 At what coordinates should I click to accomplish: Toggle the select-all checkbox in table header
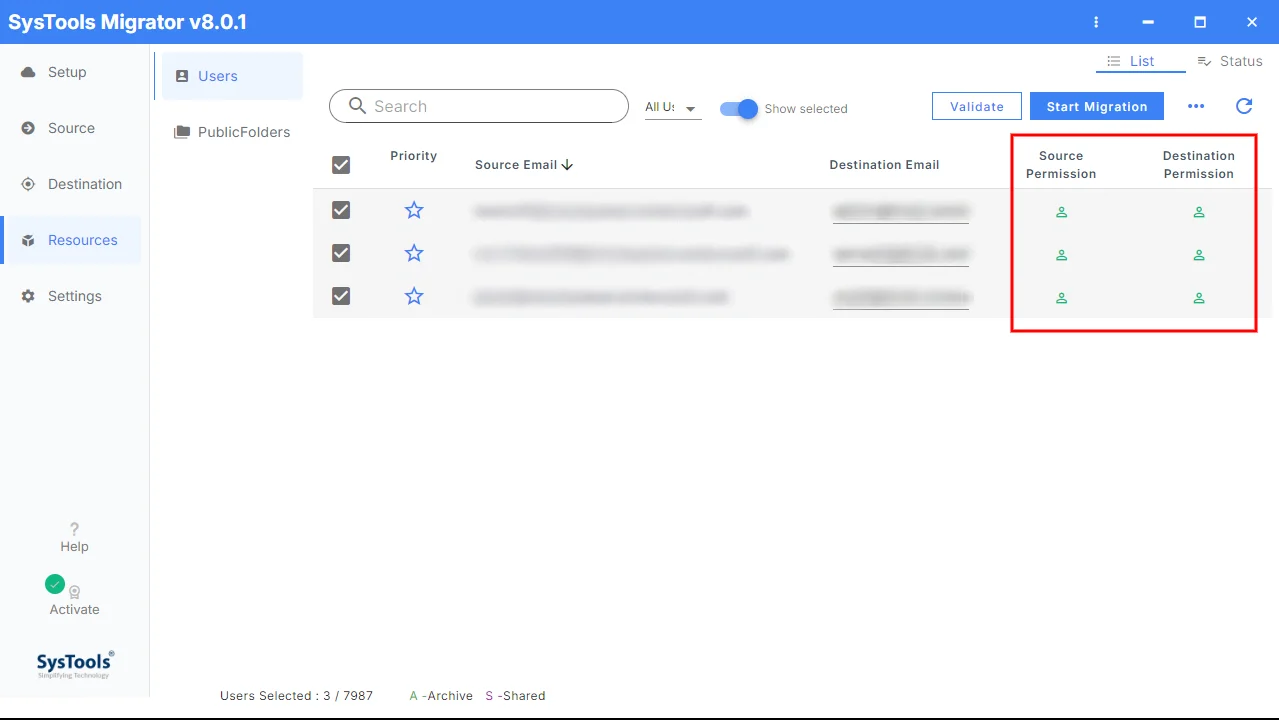[x=341, y=165]
